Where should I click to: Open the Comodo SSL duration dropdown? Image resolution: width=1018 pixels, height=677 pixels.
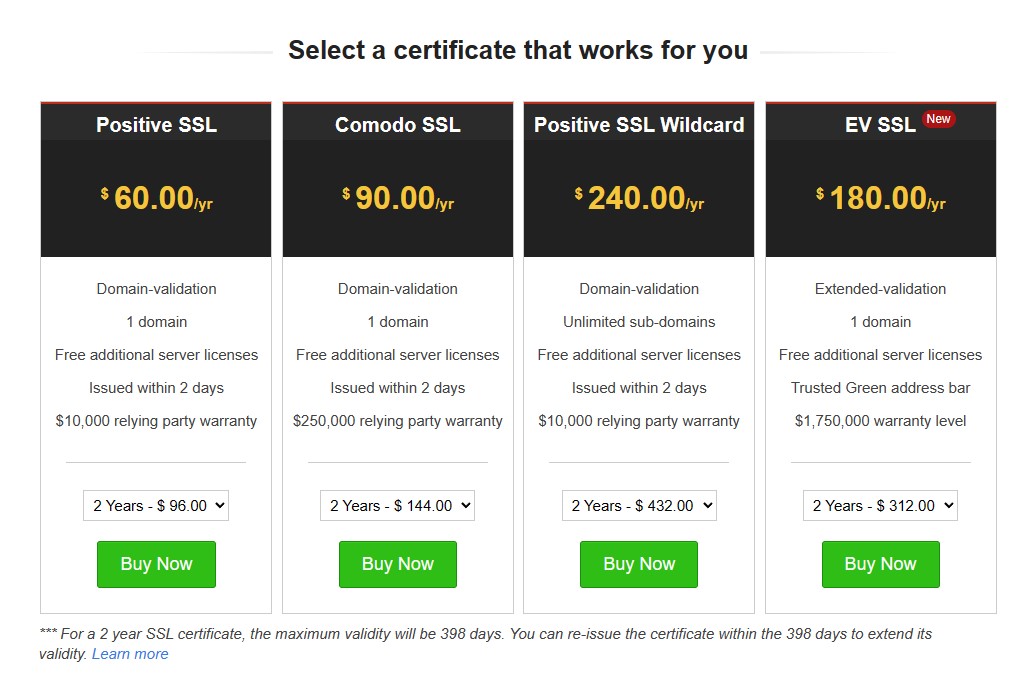397,505
